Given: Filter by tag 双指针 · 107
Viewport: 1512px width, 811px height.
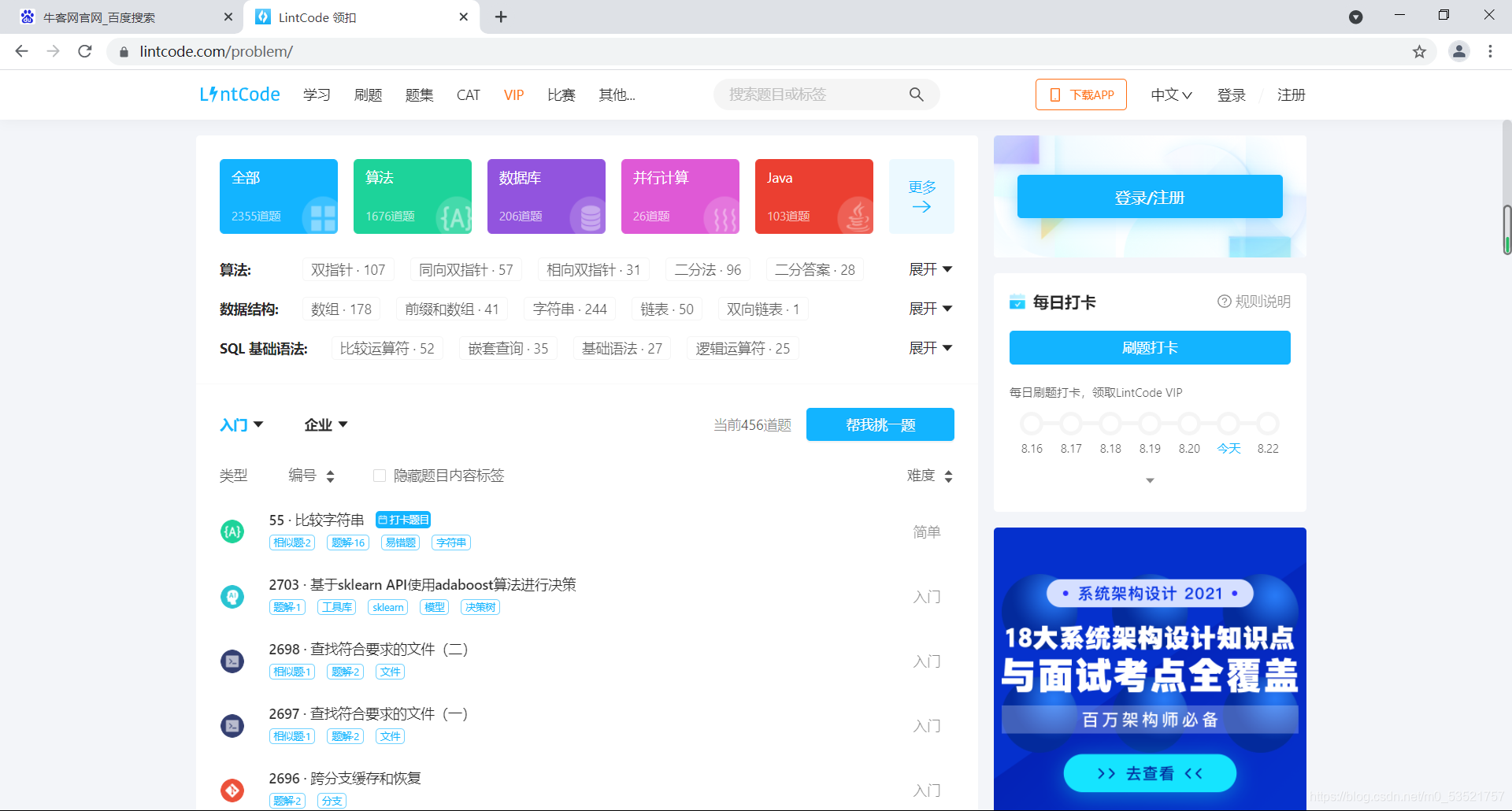Looking at the screenshot, I should pos(348,270).
